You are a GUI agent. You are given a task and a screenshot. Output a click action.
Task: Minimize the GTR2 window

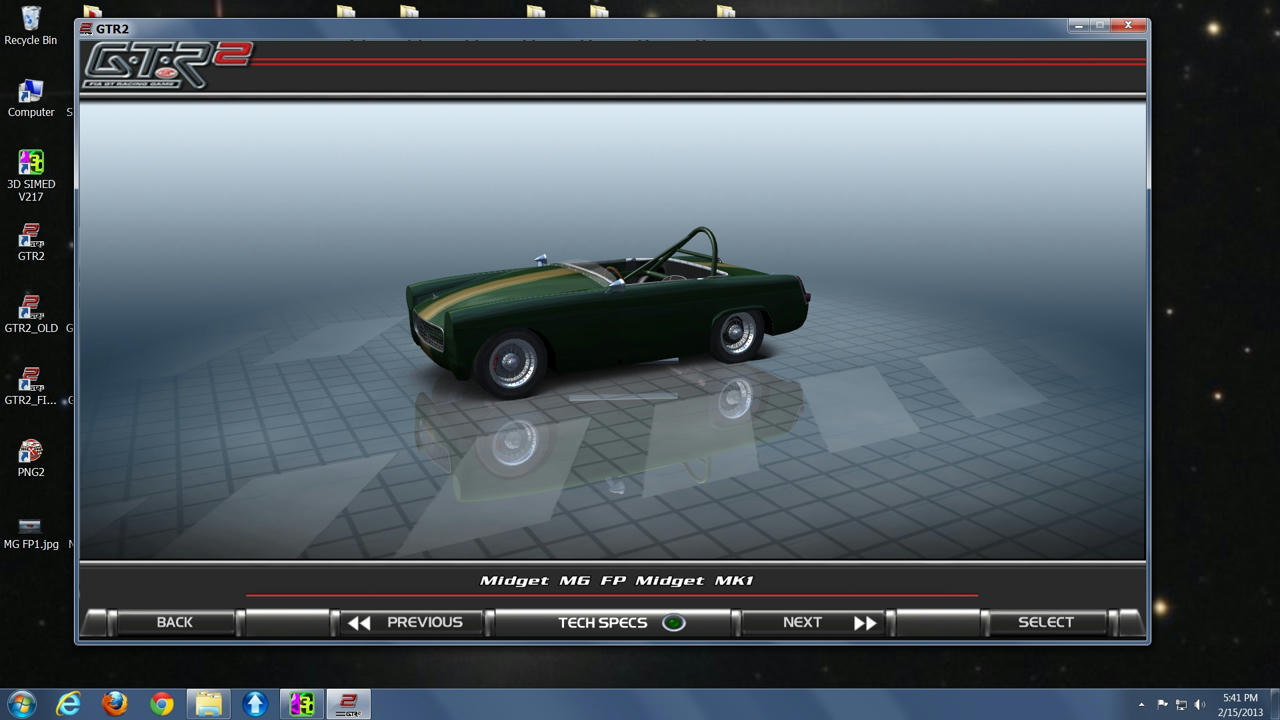(1078, 25)
